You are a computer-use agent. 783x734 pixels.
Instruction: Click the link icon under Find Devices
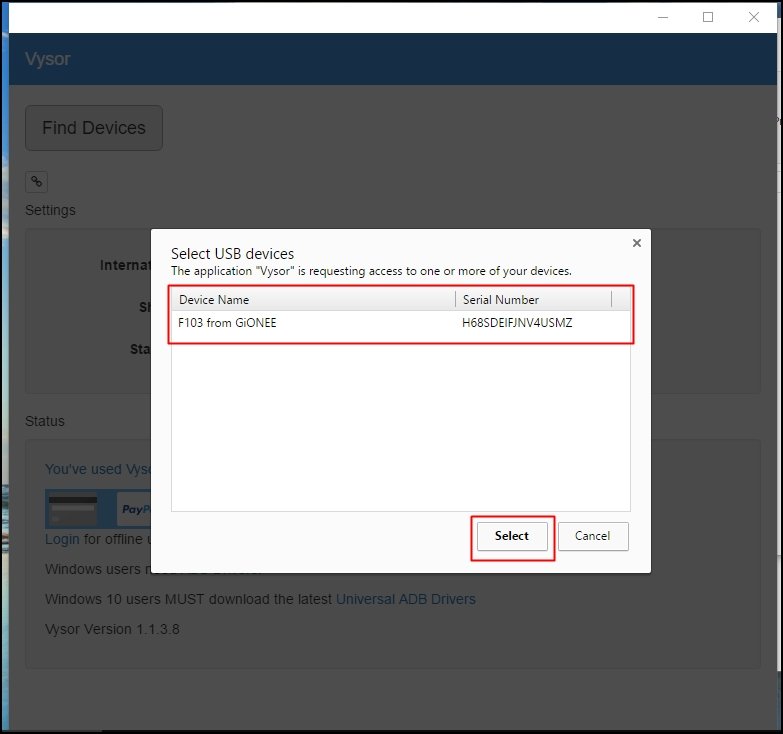(36, 182)
